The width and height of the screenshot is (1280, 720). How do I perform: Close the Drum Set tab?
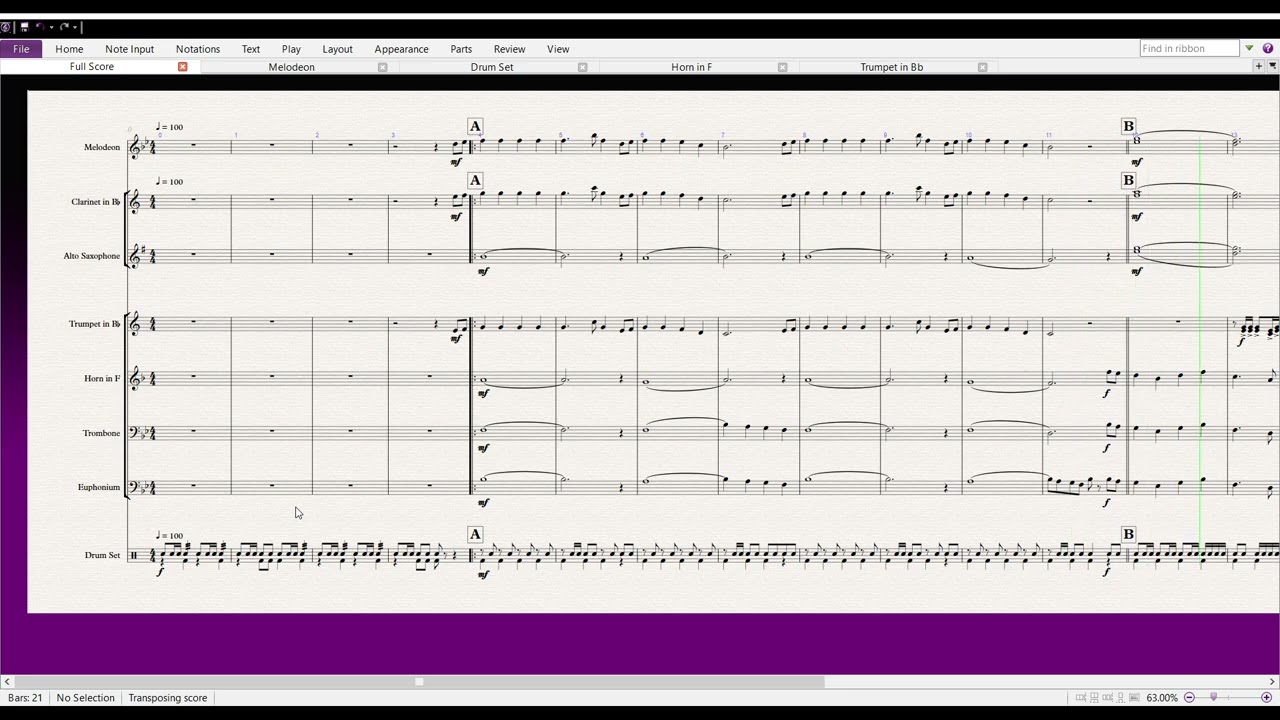click(582, 67)
